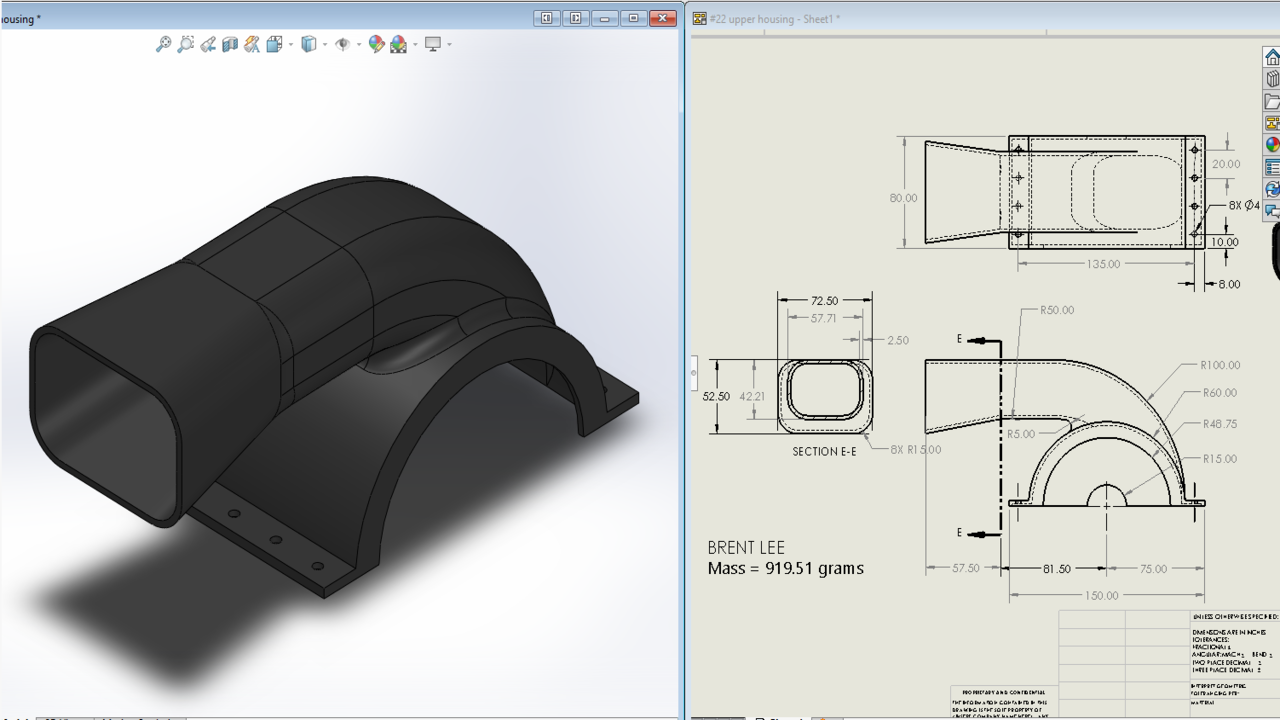
Task: Select the 52.50 section height dimension
Action: click(716, 396)
